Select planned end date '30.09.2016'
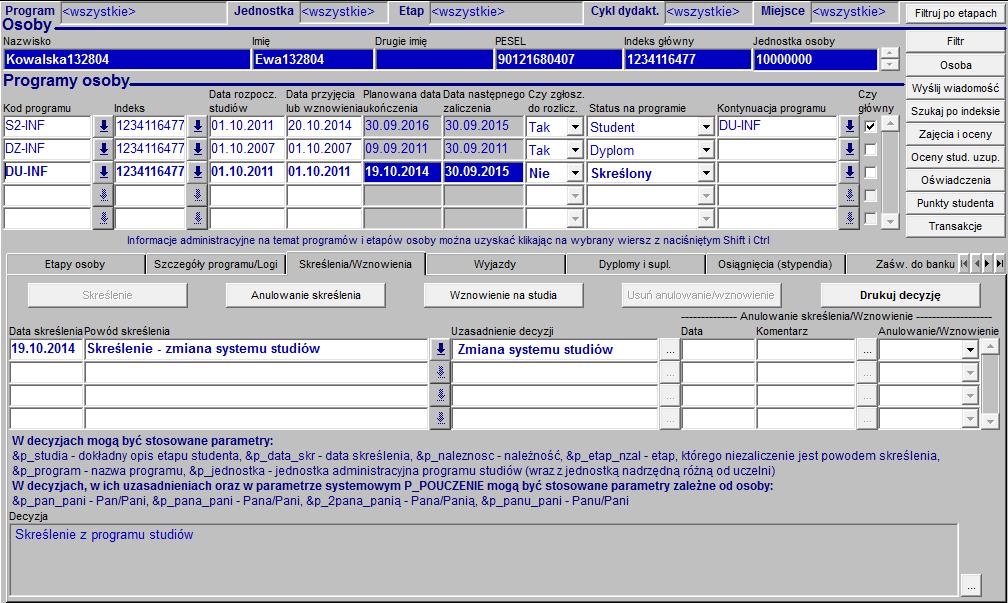Image resolution: width=1008 pixels, height=603 pixels. click(402, 126)
